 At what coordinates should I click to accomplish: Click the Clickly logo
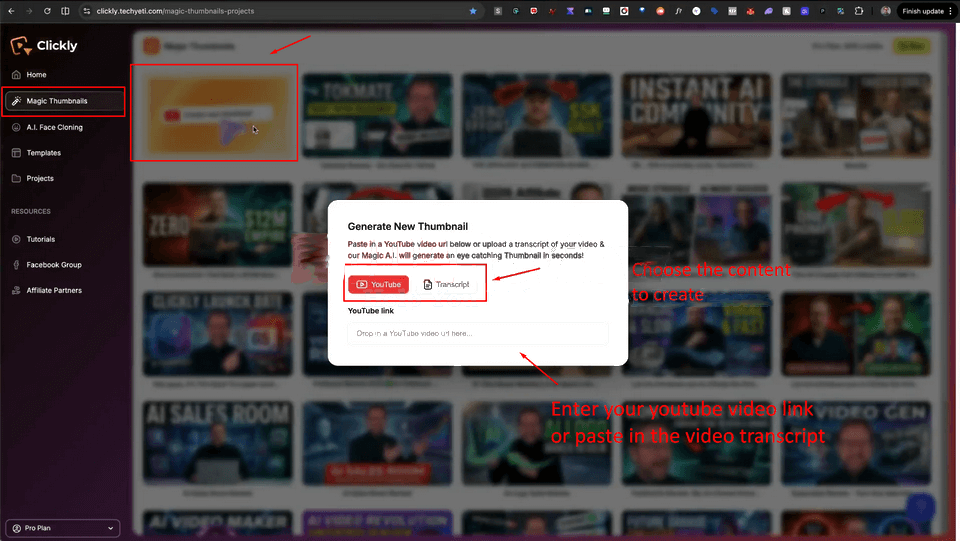pos(44,45)
